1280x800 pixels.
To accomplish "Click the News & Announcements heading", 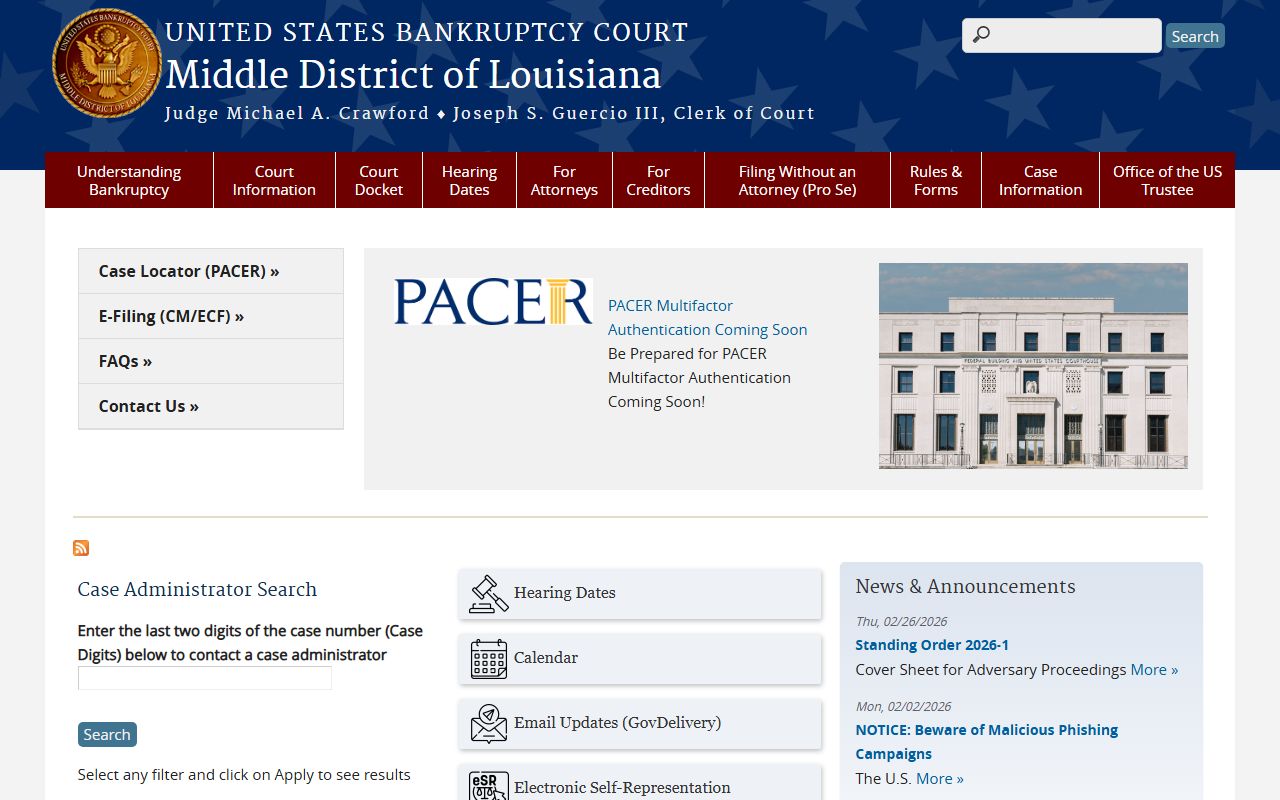I will pyautogui.click(x=965, y=587).
